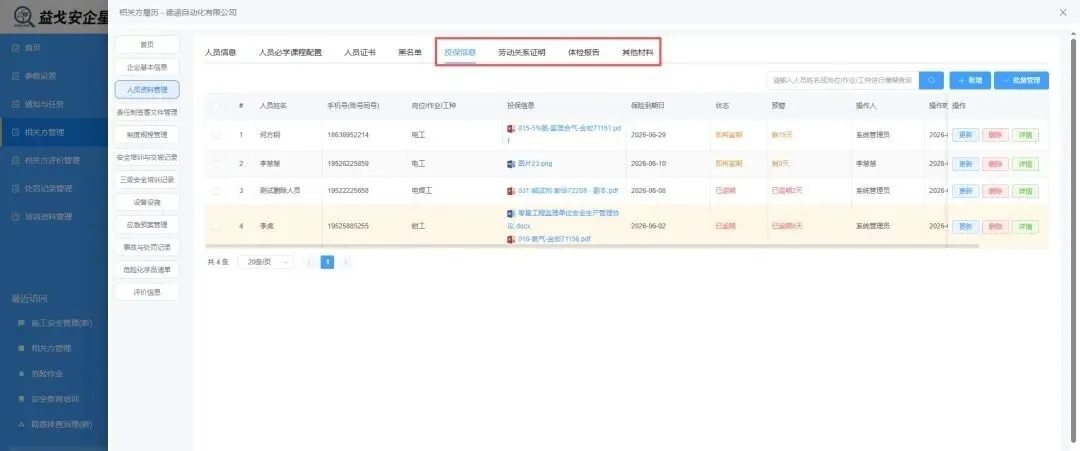Open 应急预案管理 in side menu
1080x451 pixels.
click(147, 224)
